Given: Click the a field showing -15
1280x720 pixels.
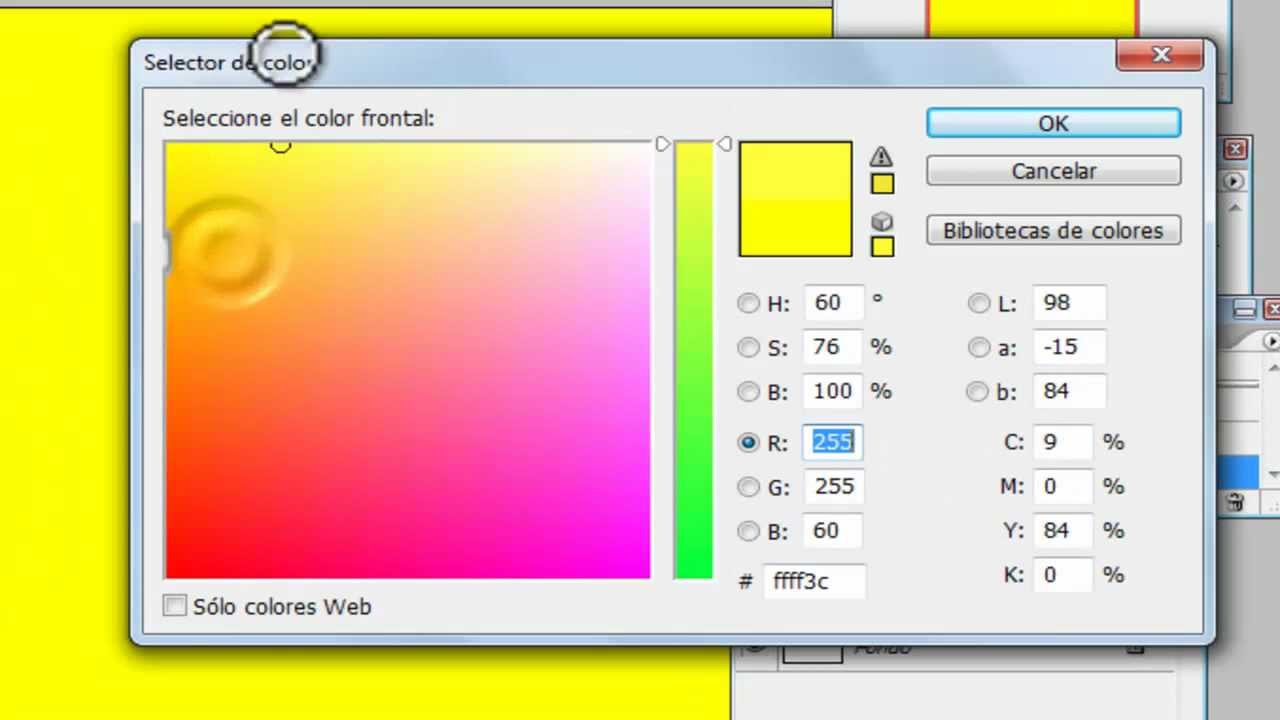Looking at the screenshot, I should point(1070,347).
